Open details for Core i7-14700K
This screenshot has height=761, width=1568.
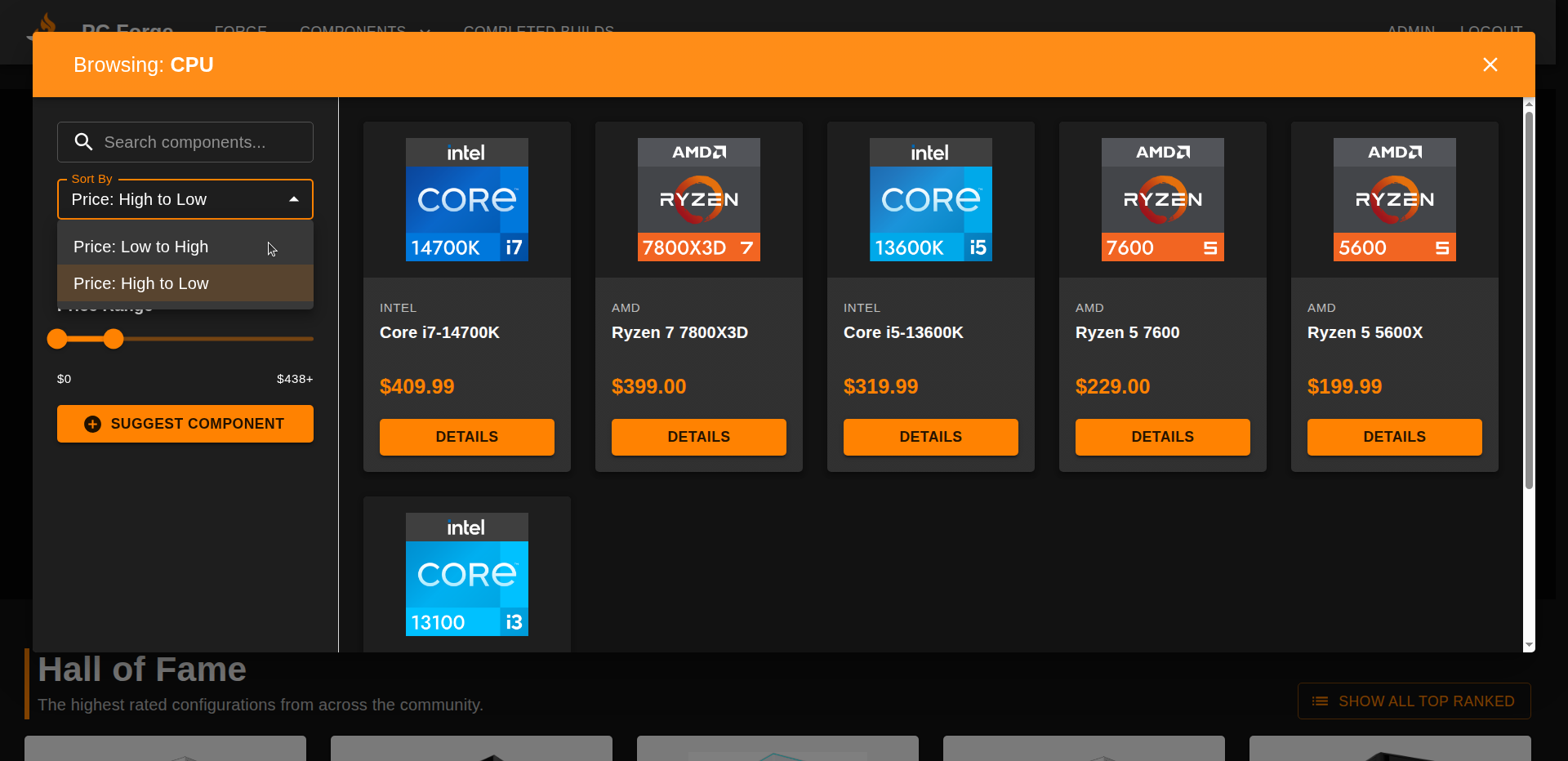tap(466, 437)
